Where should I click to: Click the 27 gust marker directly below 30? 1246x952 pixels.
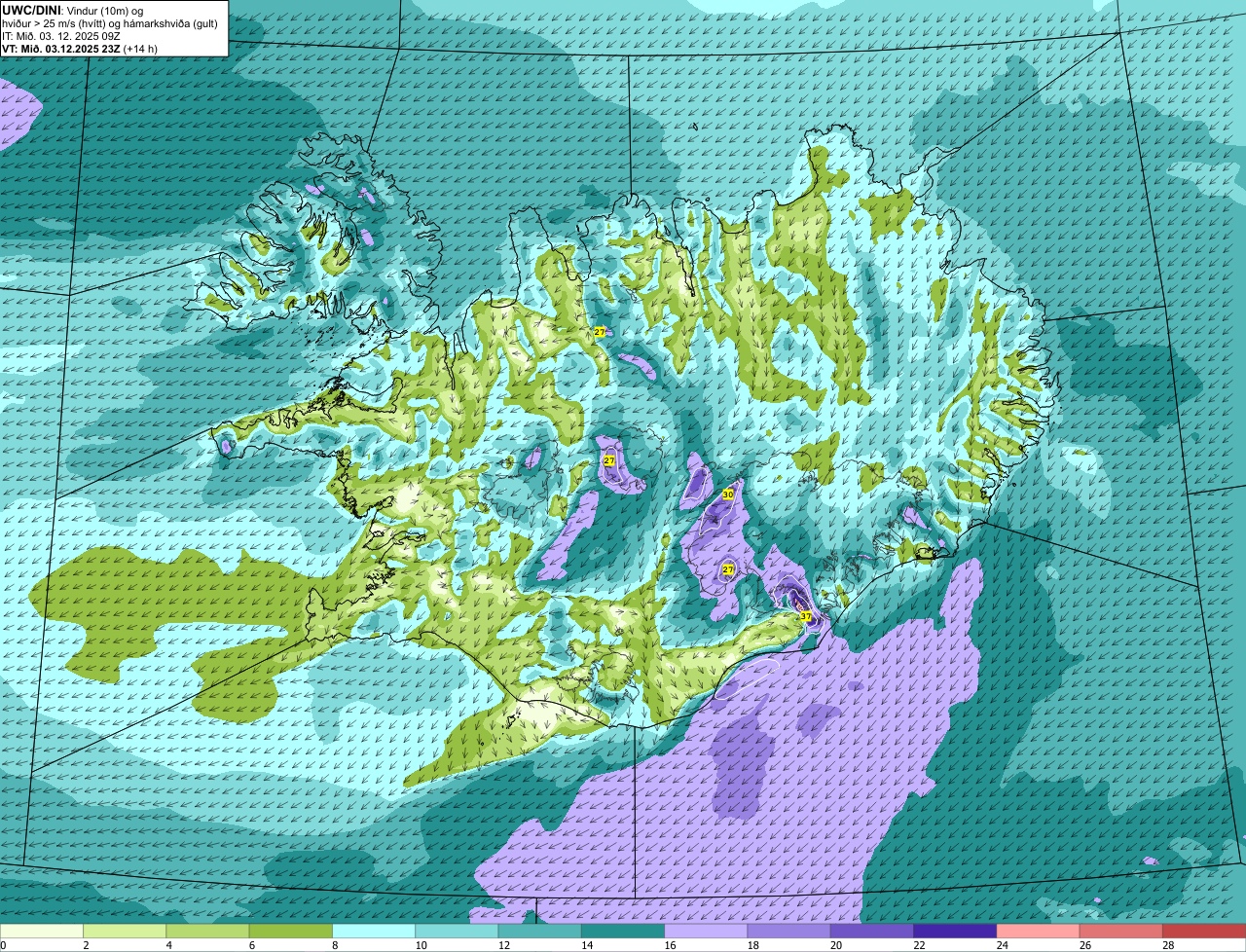727,568
